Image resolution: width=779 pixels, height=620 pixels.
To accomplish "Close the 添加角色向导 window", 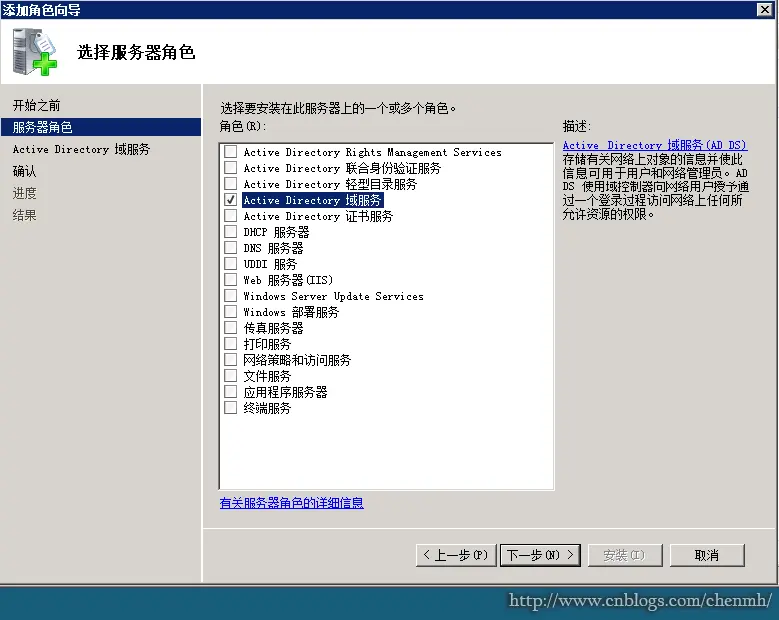I will pyautogui.click(x=764, y=9).
